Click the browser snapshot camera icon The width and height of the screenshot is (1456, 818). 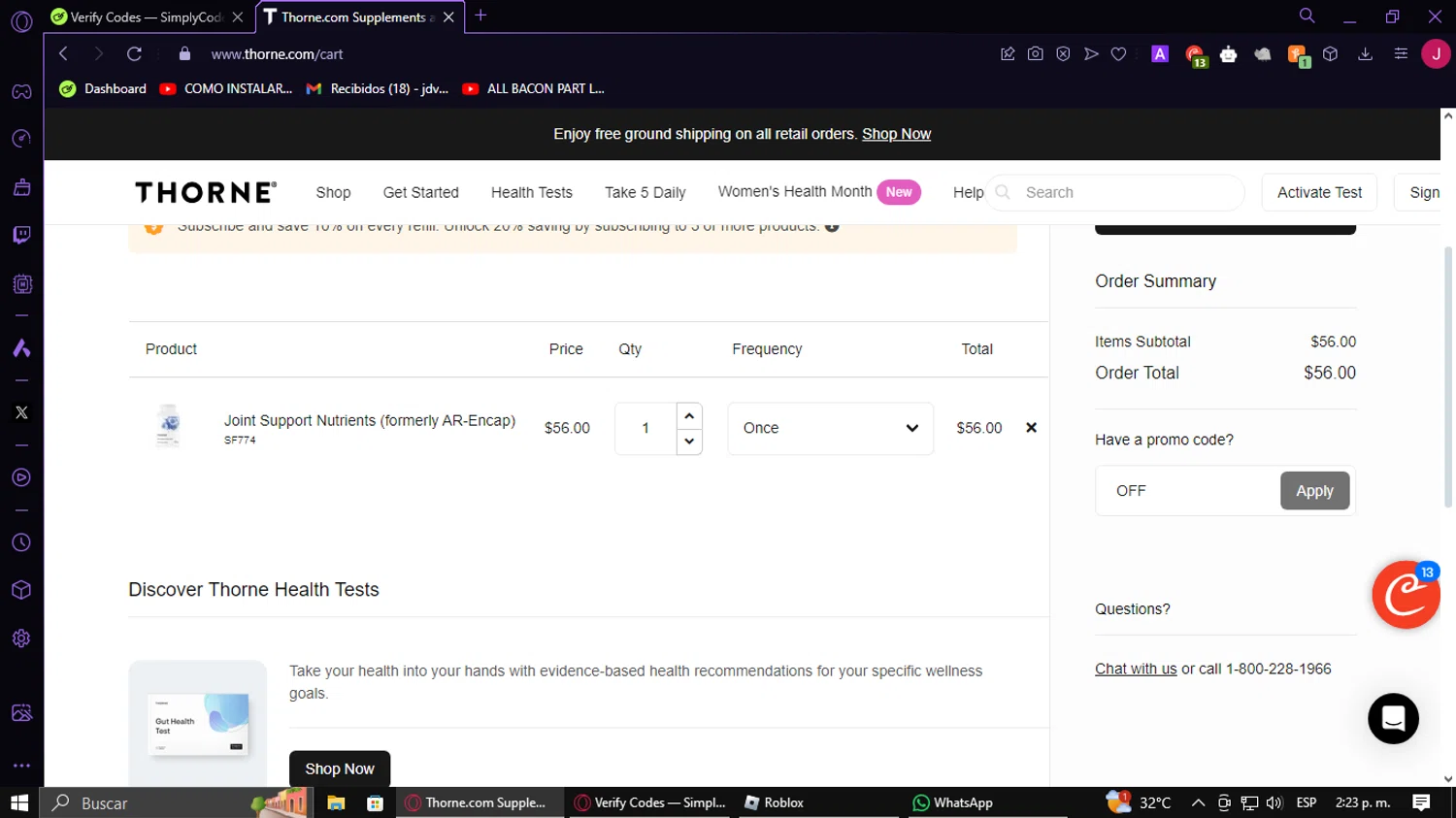[x=1036, y=54]
